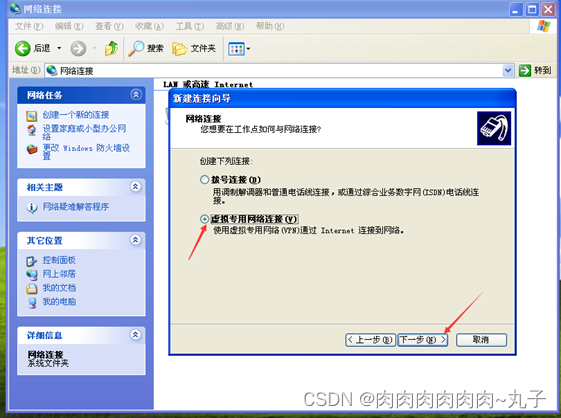561x418 pixels.
Task: Open Control Panel (控制面板) icon link
Action: click(31, 261)
